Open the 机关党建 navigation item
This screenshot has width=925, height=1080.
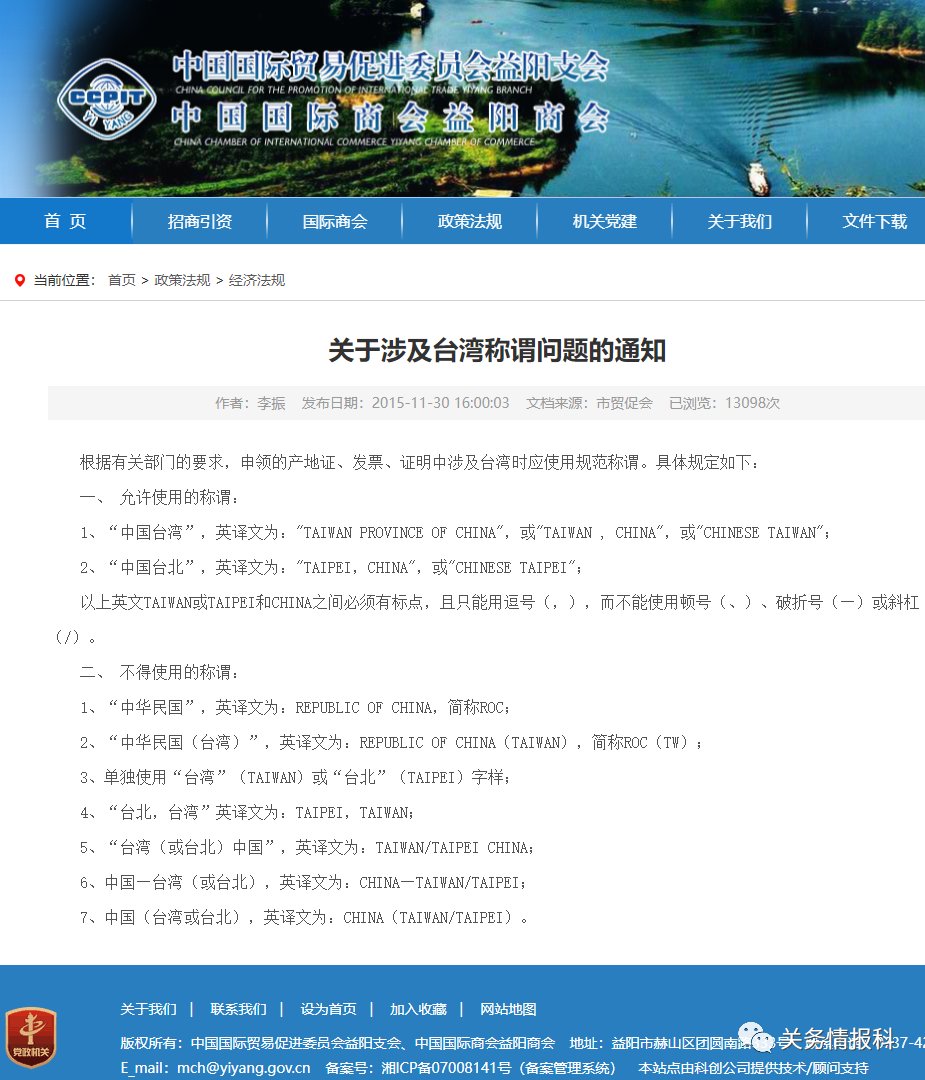pyautogui.click(x=605, y=222)
